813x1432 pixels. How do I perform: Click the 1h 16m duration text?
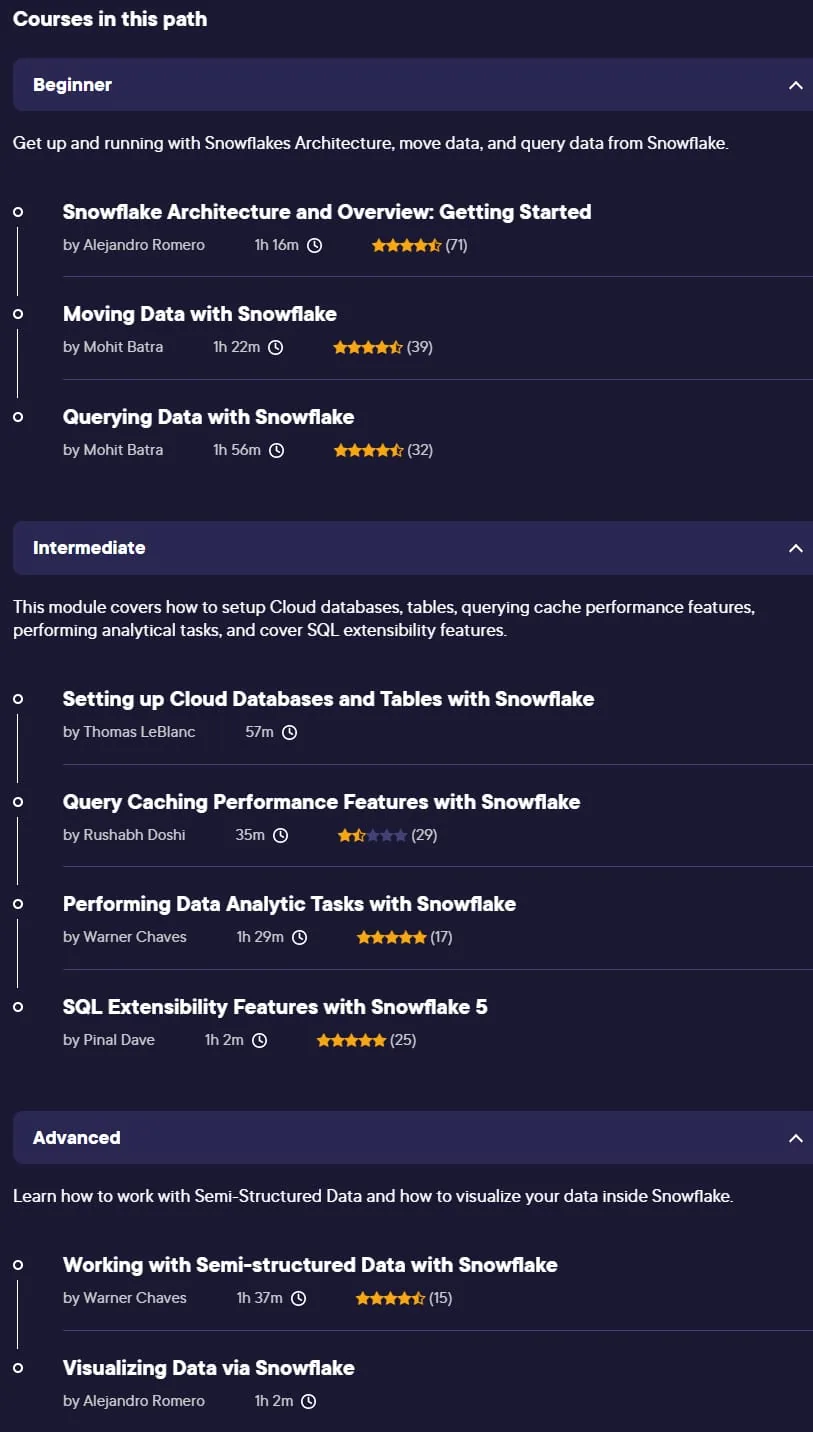(277, 245)
